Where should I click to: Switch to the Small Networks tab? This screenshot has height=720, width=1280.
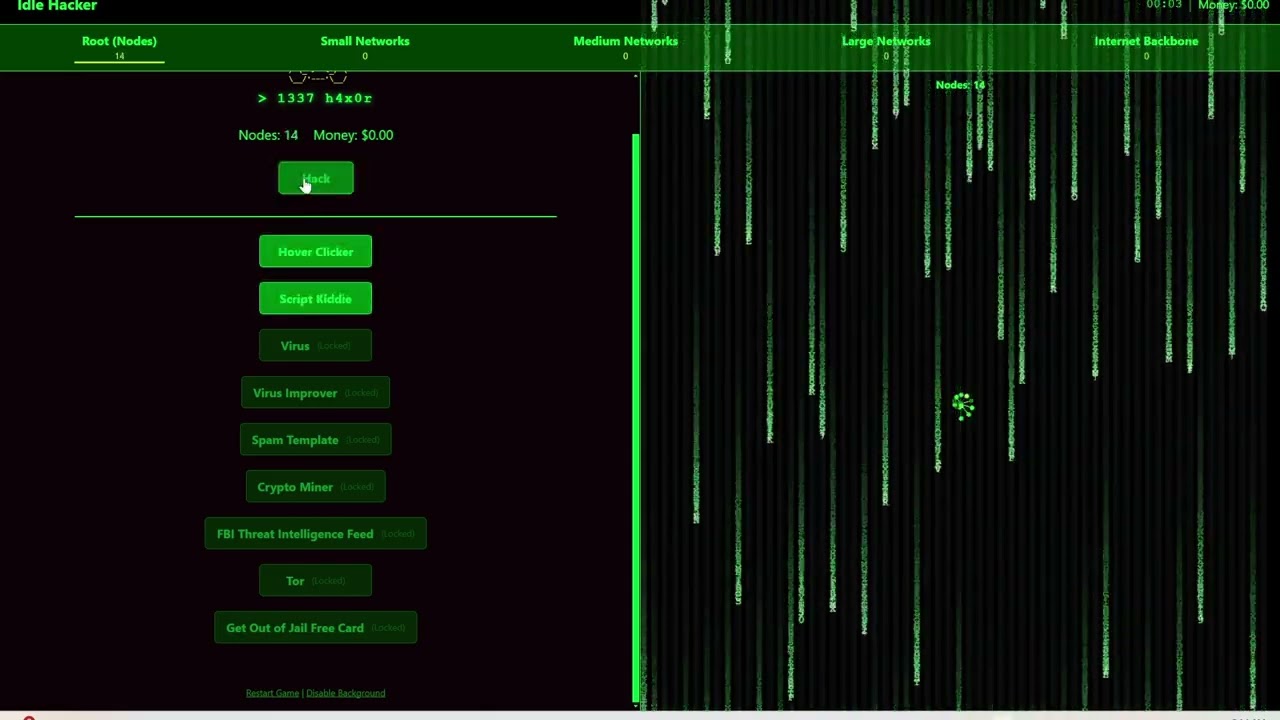pyautogui.click(x=365, y=46)
